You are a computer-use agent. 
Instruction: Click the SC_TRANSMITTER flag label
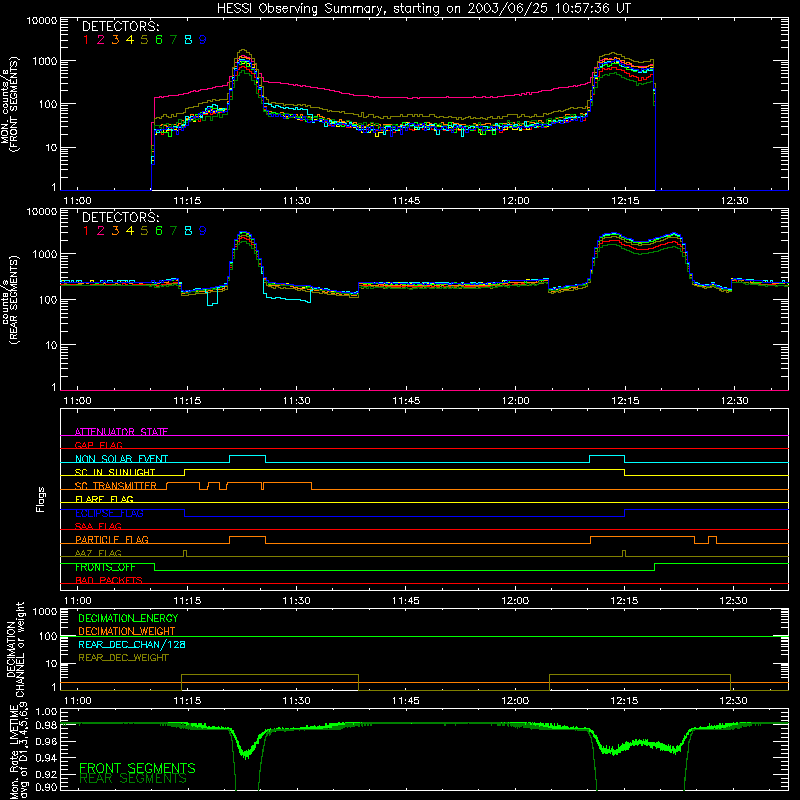click(x=115, y=486)
